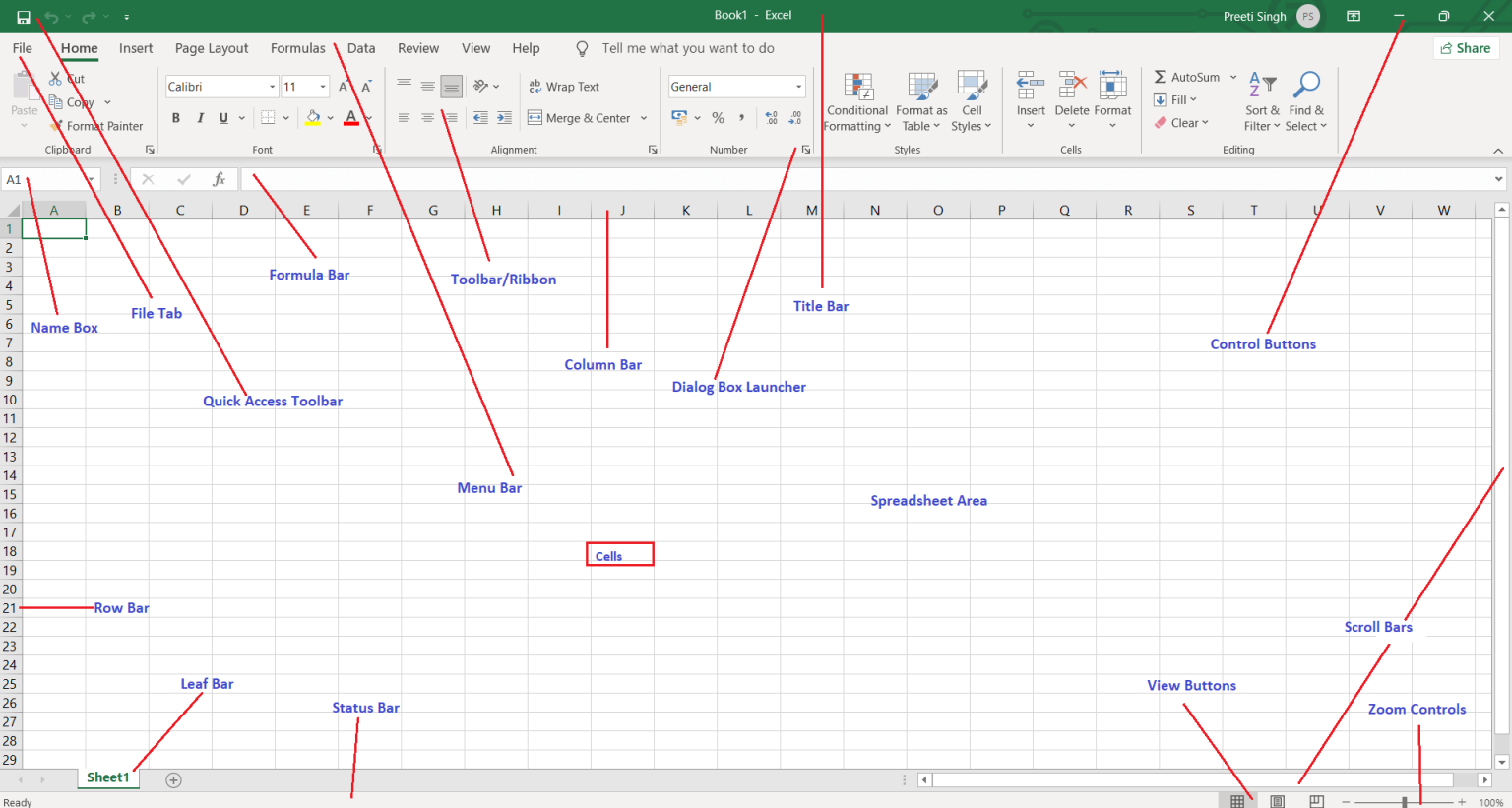Switch to the Formulas tab
Viewport: 1512px width, 808px height.
(297, 47)
